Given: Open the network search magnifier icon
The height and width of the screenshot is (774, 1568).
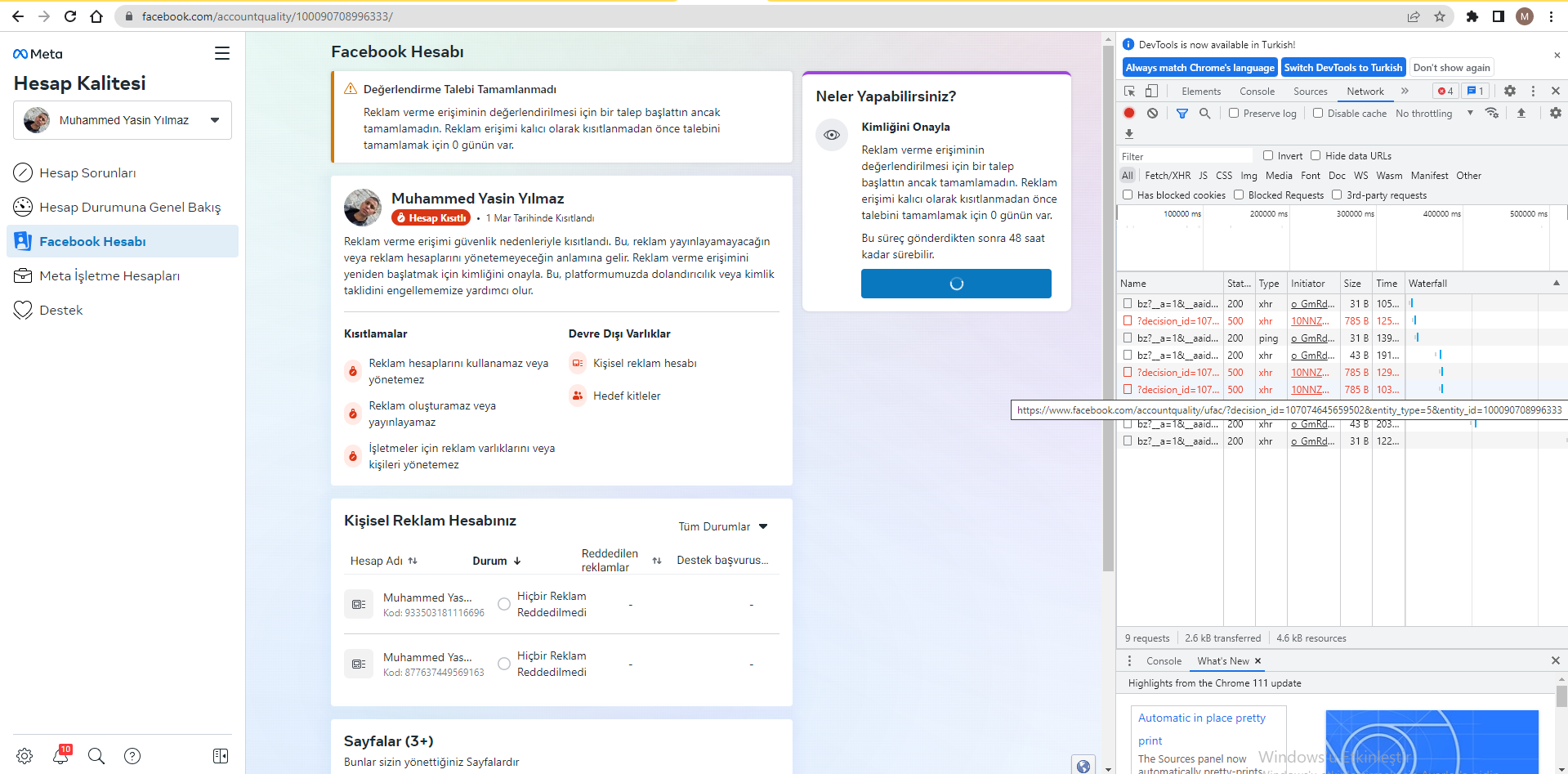Looking at the screenshot, I should 1204,113.
